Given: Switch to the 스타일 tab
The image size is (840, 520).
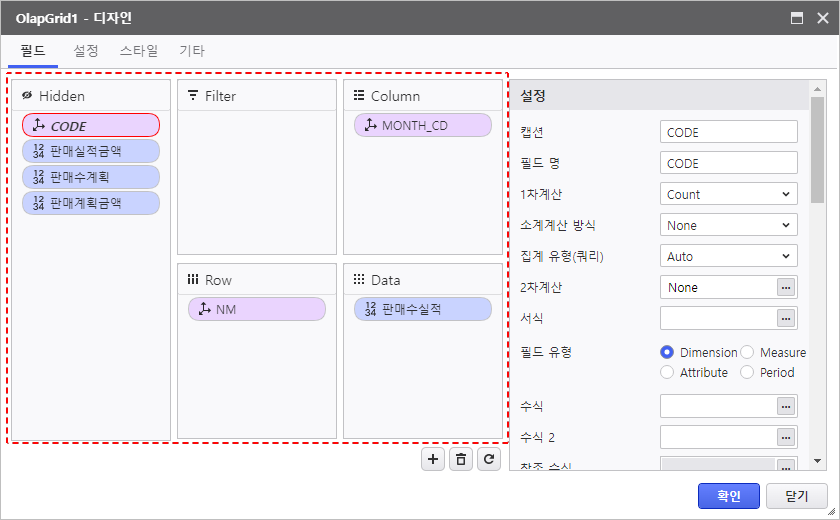Looking at the screenshot, I should tap(139, 51).
